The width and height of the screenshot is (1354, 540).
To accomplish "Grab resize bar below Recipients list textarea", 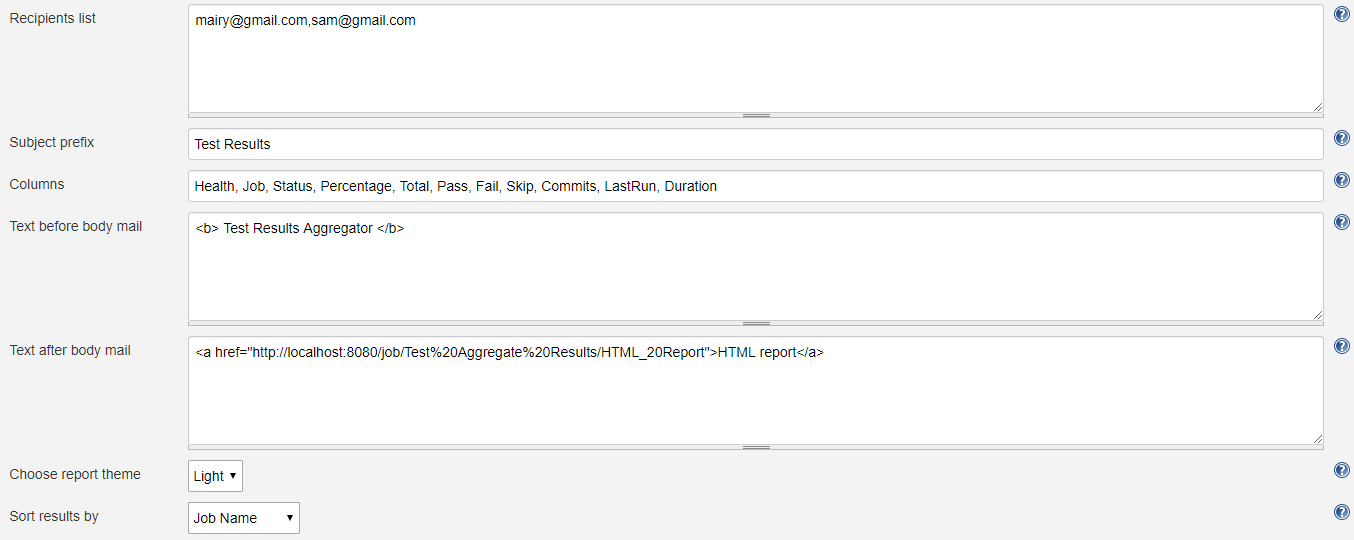I will [756, 116].
